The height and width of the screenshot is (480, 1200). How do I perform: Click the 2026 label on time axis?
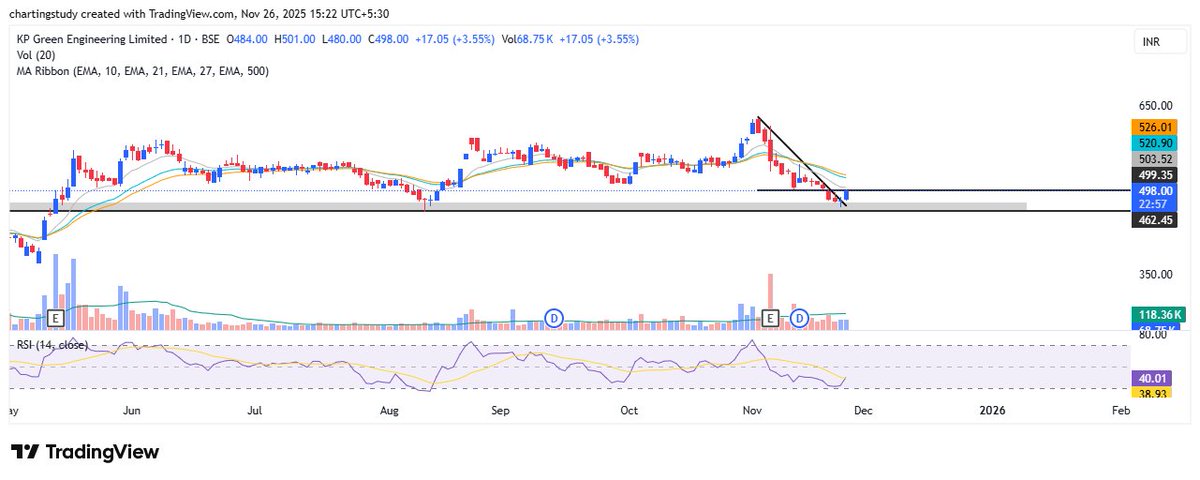pyautogui.click(x=992, y=410)
